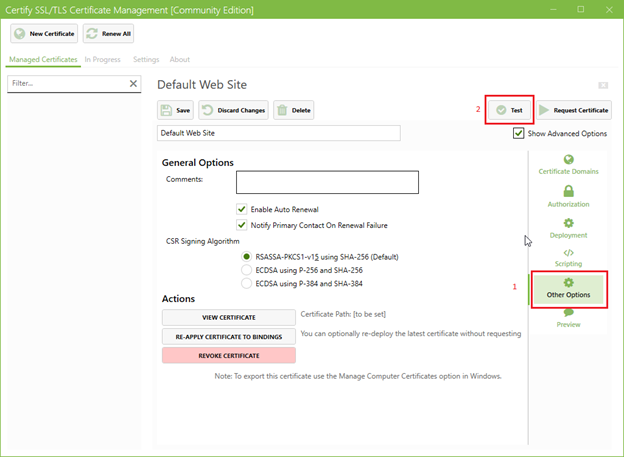The image size is (624, 457).
Task: Click the Default Web Site title heading
Action: pos(202,85)
